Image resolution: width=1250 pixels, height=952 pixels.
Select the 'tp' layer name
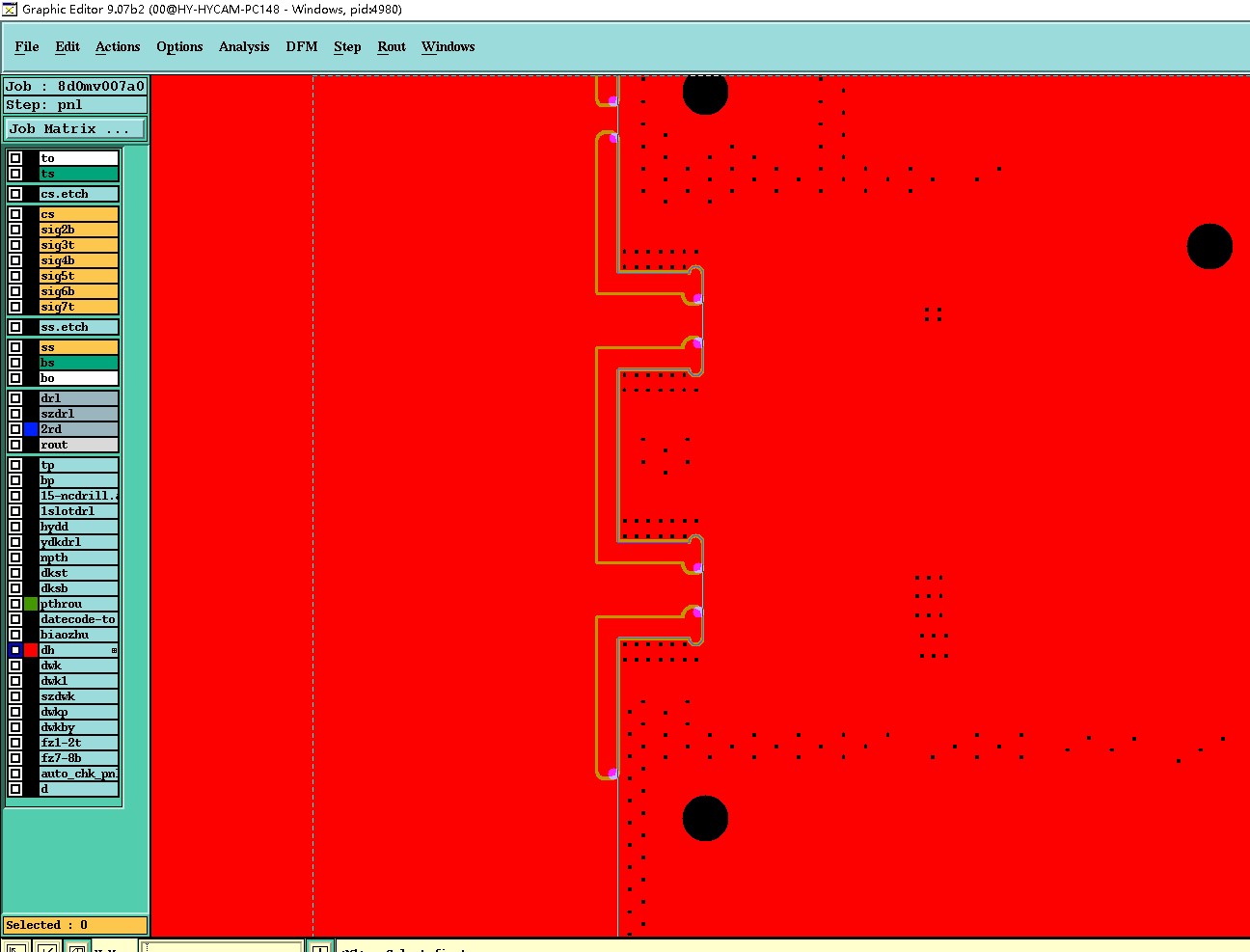coord(79,465)
